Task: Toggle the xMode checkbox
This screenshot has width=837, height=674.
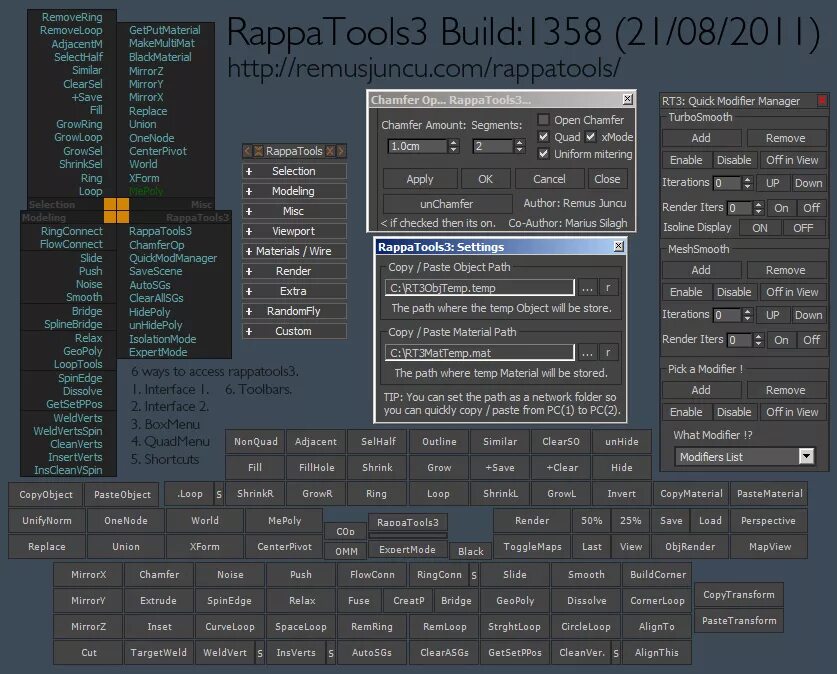Action: point(590,137)
